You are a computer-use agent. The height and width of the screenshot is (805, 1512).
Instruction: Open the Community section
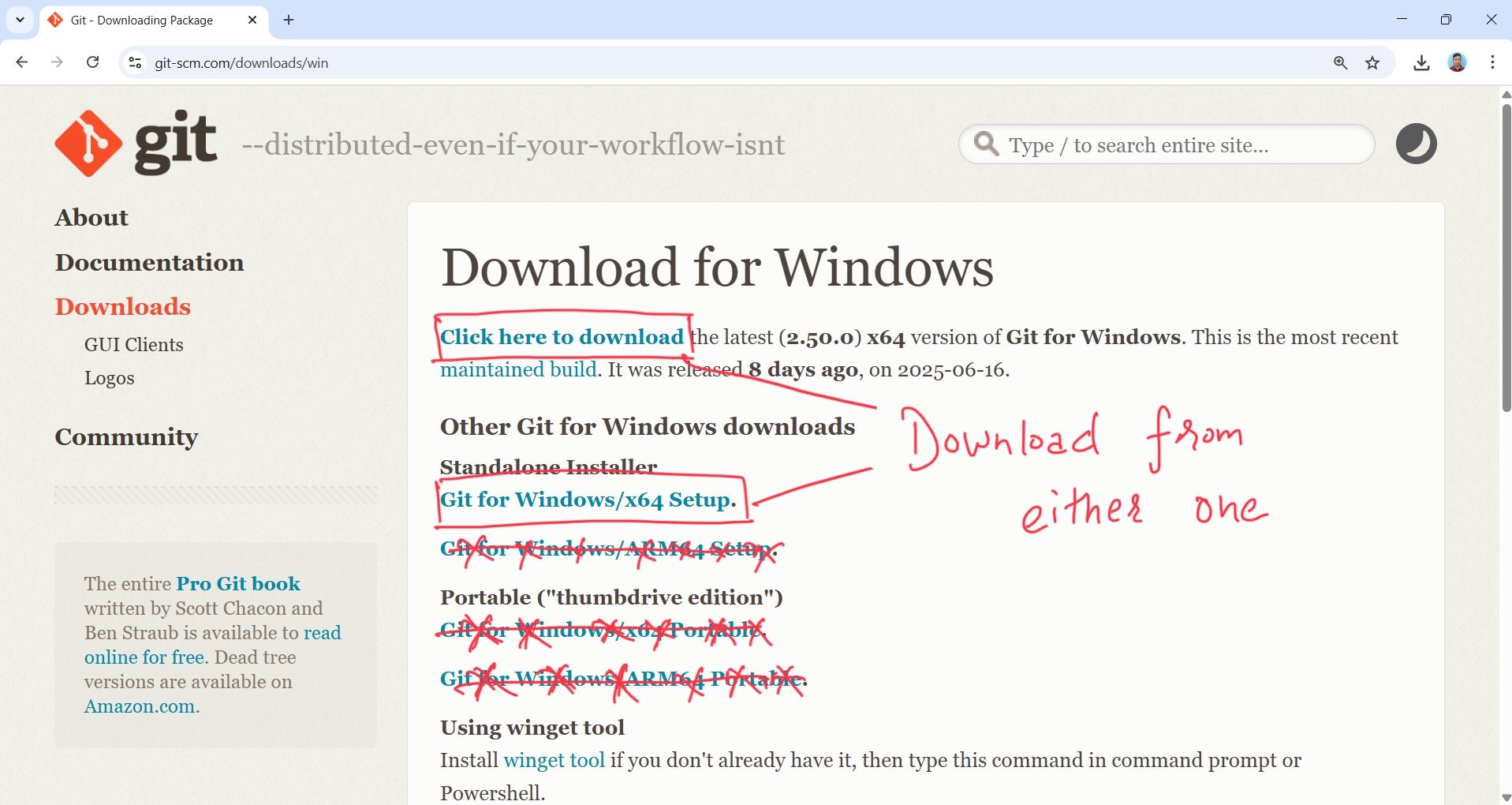click(126, 437)
